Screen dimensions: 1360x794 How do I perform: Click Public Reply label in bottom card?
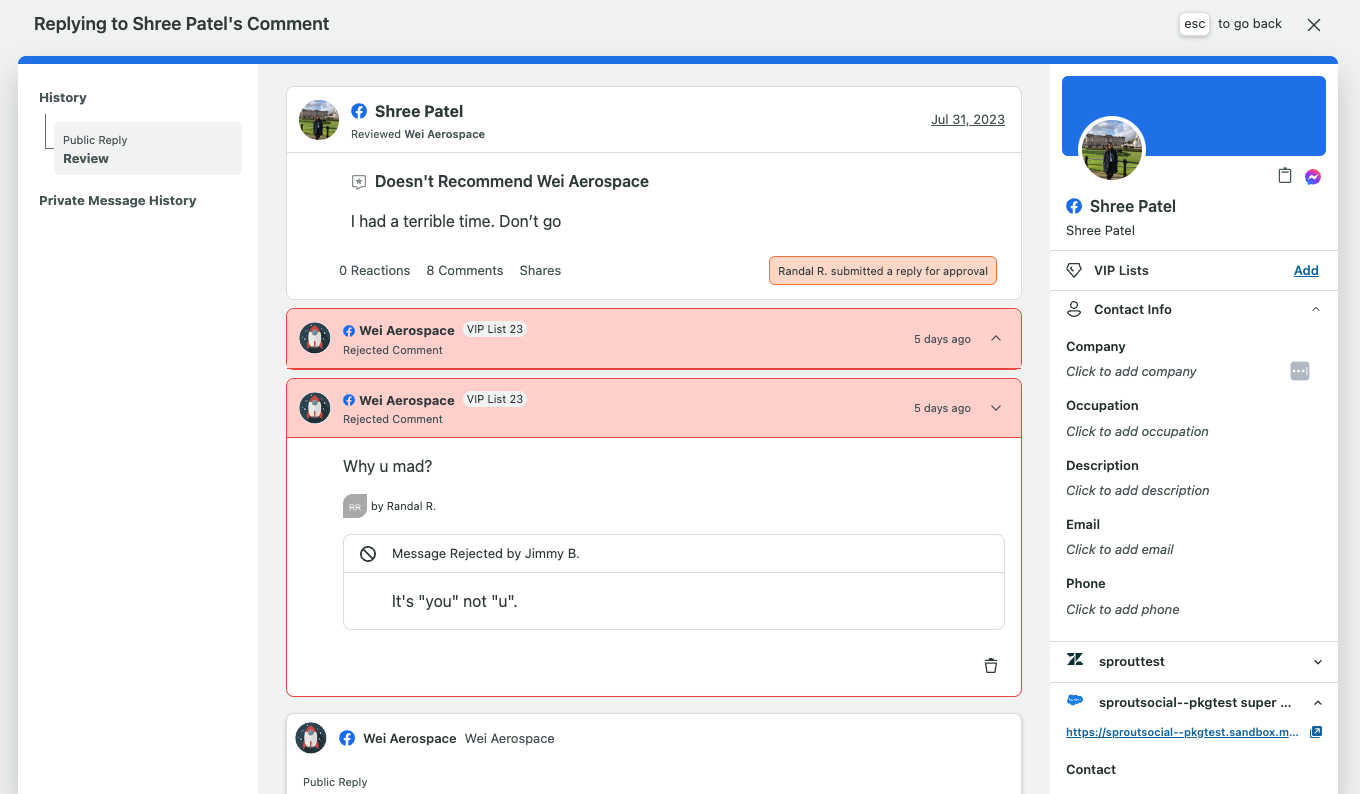coord(335,782)
